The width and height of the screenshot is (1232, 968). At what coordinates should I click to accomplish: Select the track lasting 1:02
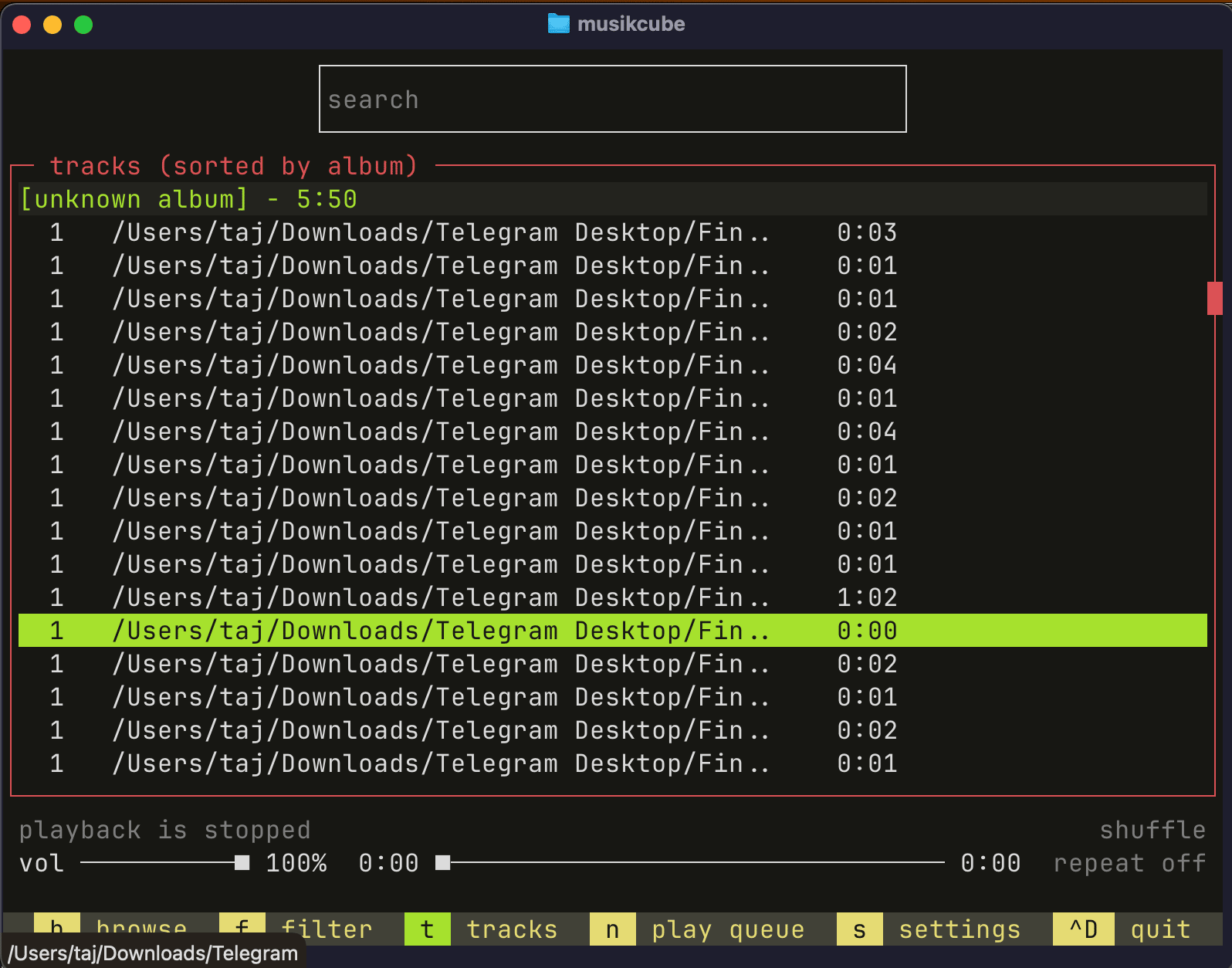tap(612, 597)
